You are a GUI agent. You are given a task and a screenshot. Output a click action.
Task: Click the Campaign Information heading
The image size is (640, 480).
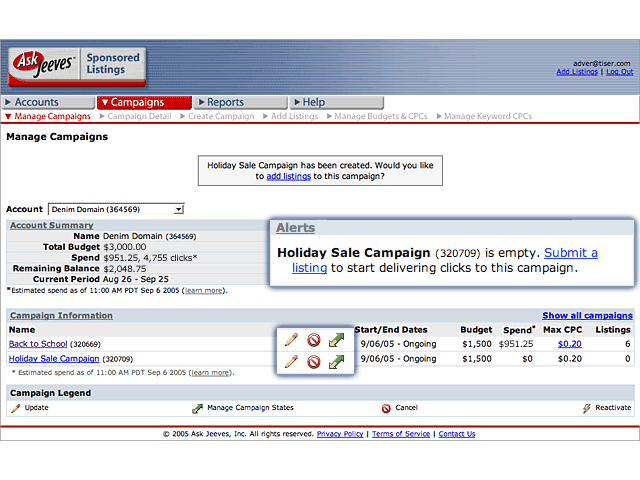[61, 316]
